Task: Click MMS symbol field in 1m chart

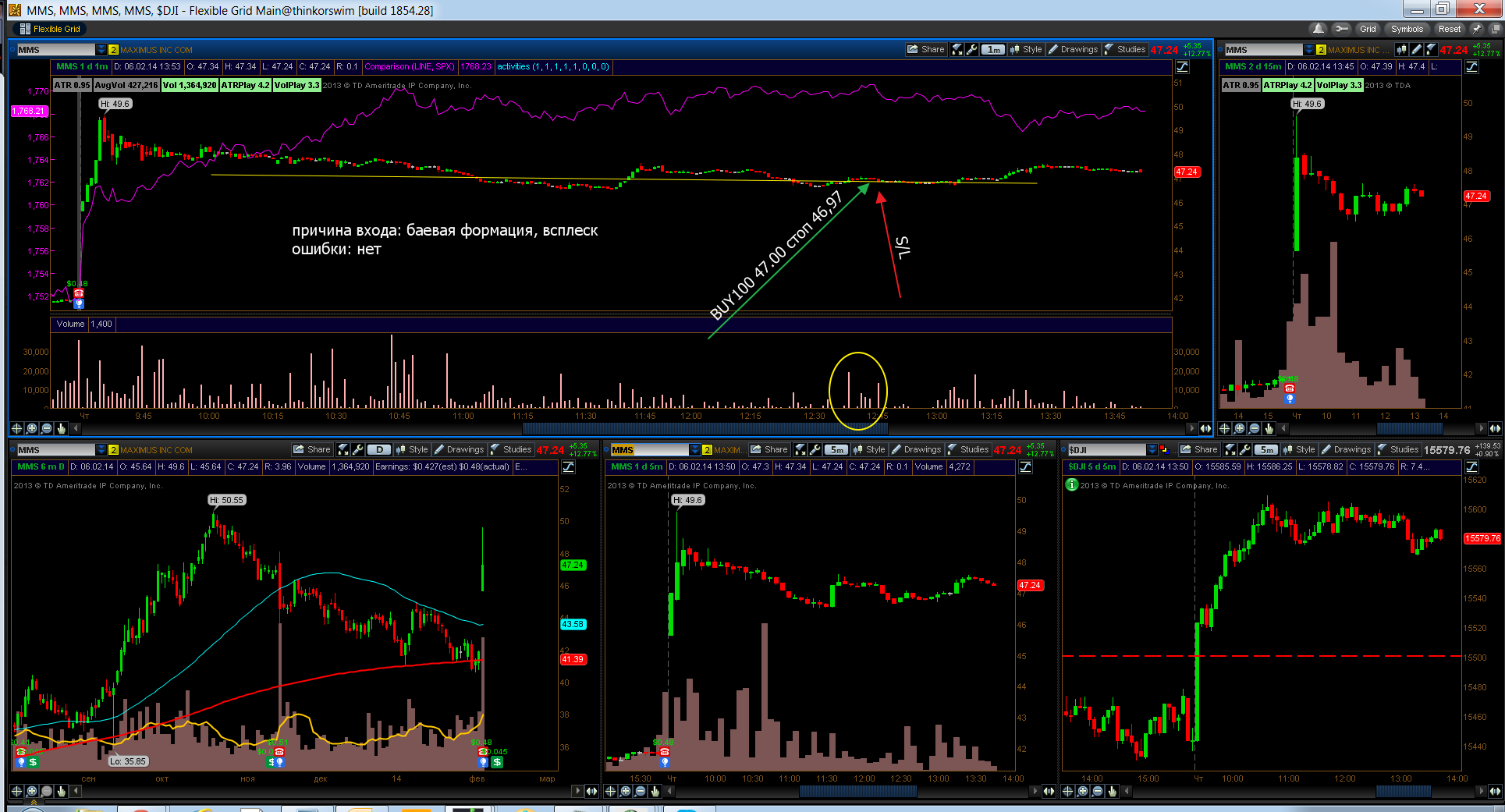Action: click(56, 49)
